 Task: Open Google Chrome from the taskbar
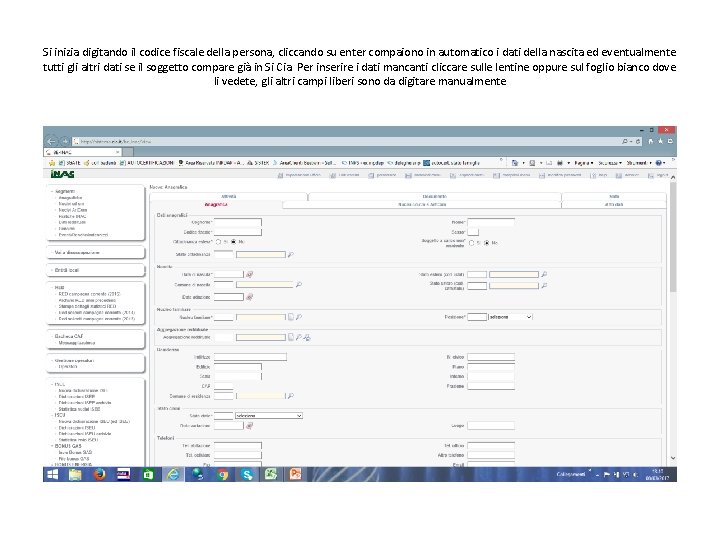coord(223,474)
